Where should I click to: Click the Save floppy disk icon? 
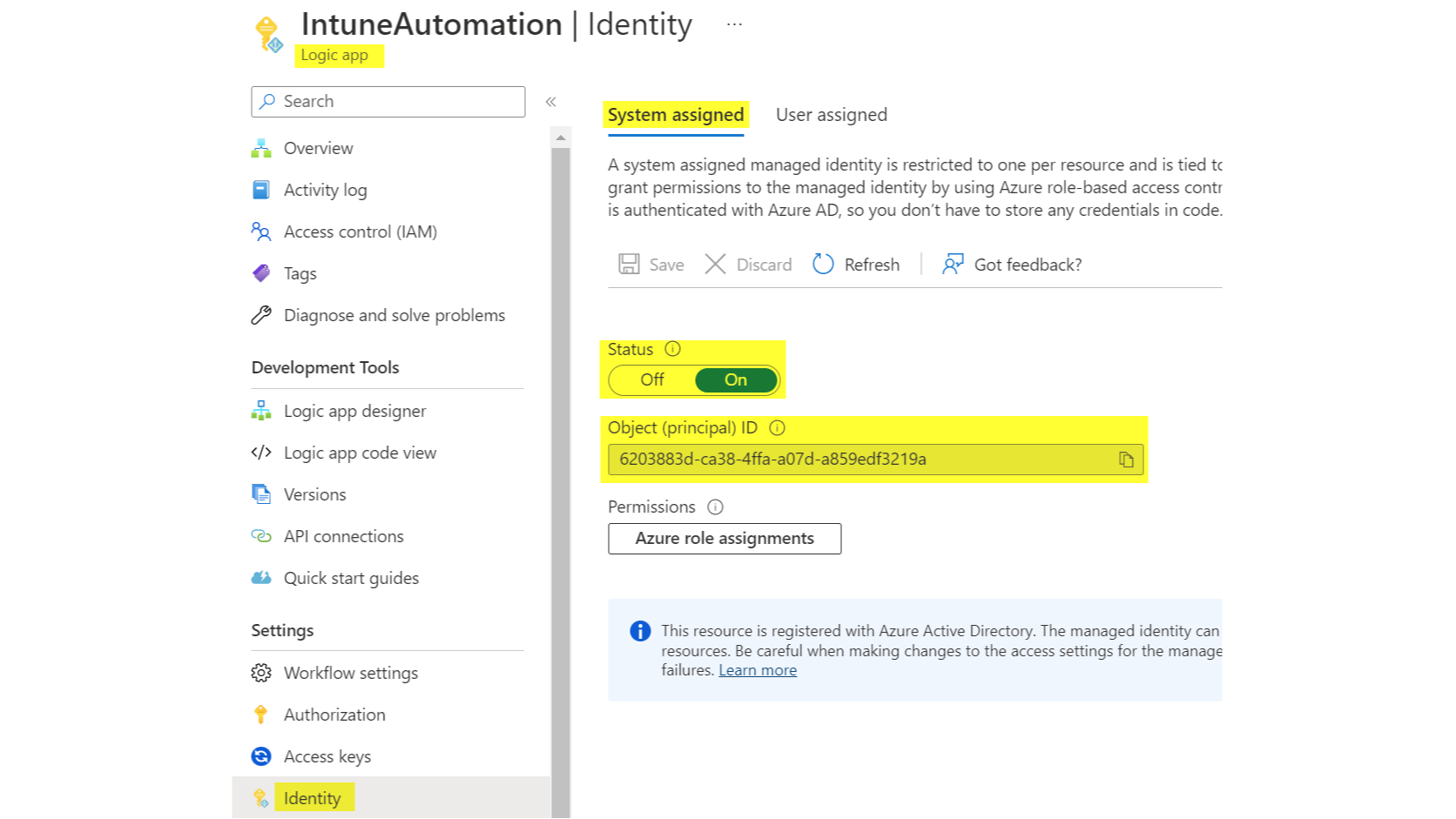point(629,264)
